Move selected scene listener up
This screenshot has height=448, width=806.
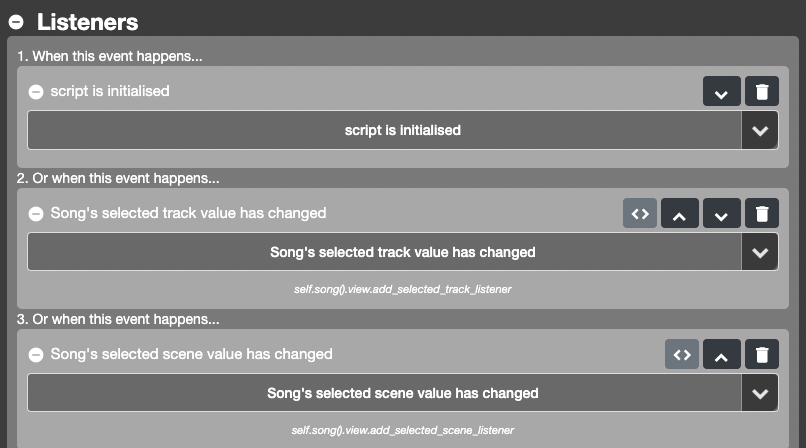720,354
